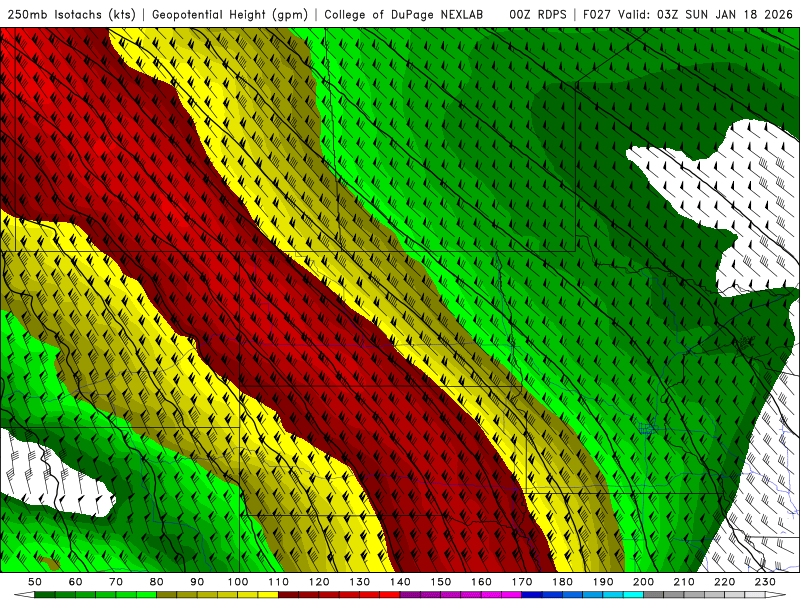This screenshot has height=600, width=800.
Task: Click the 220 knot legend label
Action: (x=724, y=582)
